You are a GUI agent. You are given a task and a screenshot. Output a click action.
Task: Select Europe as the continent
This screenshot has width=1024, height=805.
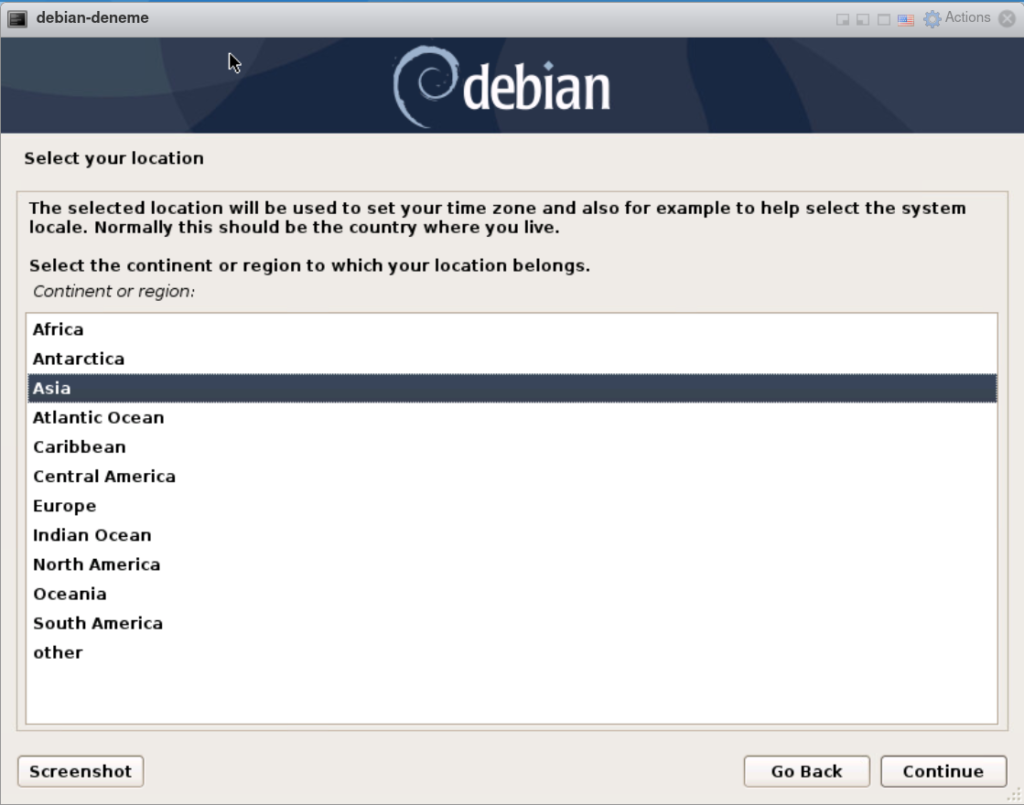512,505
